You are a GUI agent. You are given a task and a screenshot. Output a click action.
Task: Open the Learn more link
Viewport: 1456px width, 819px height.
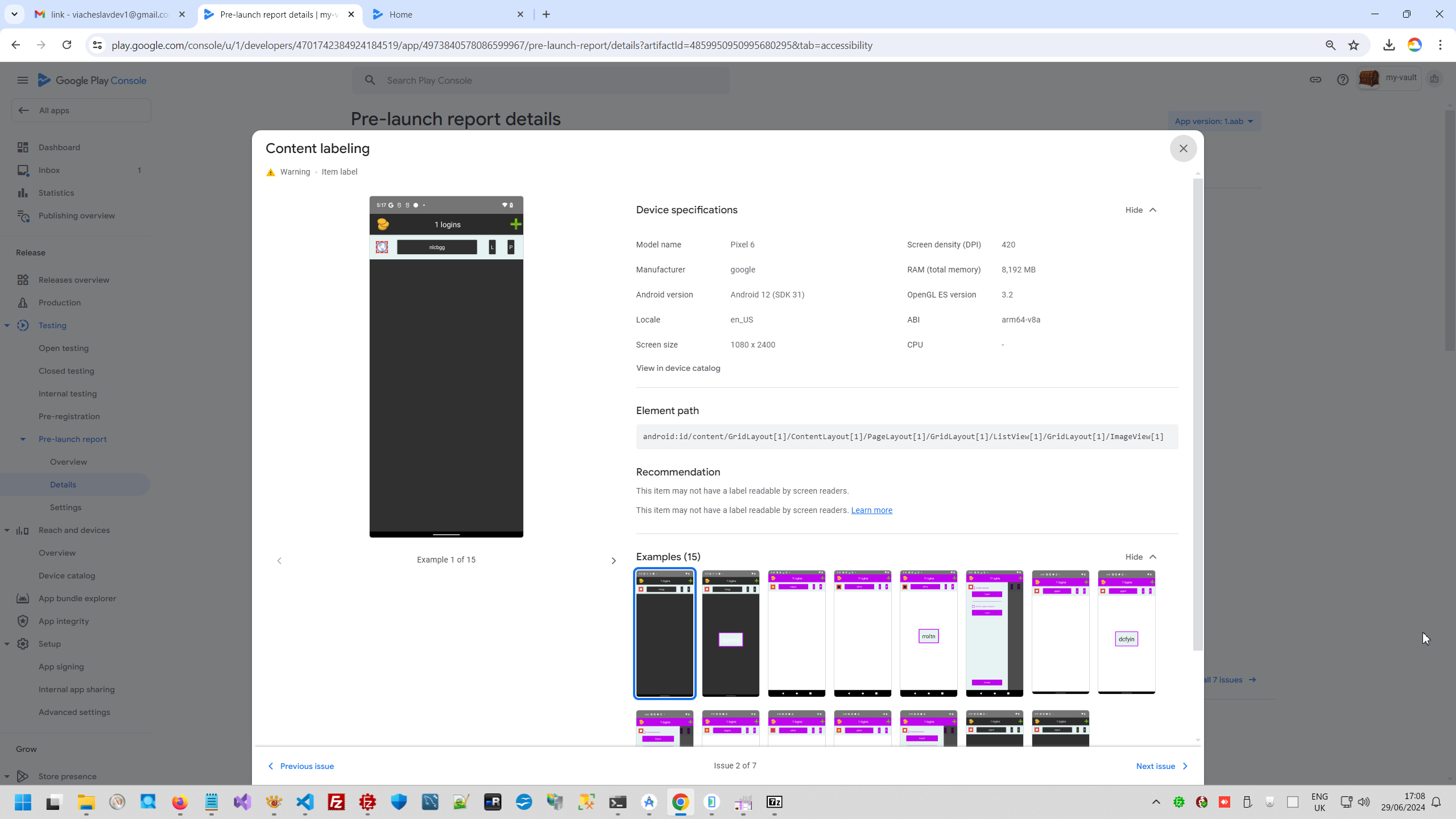click(x=871, y=510)
